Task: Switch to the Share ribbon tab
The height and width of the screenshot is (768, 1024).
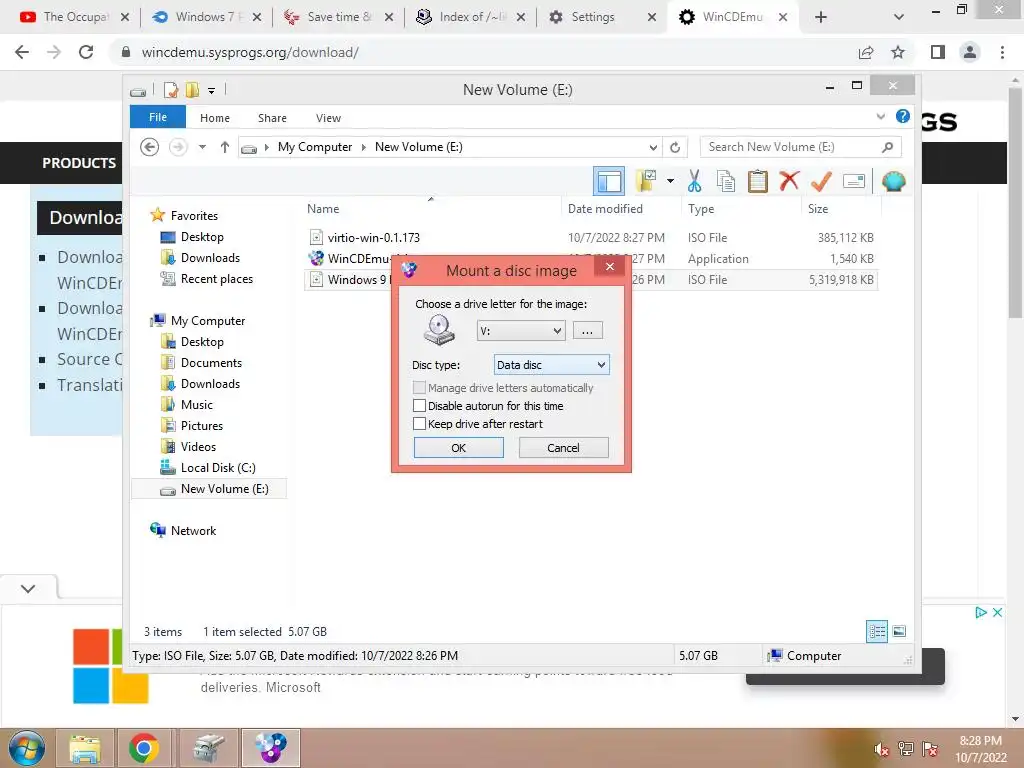Action: coord(272,118)
